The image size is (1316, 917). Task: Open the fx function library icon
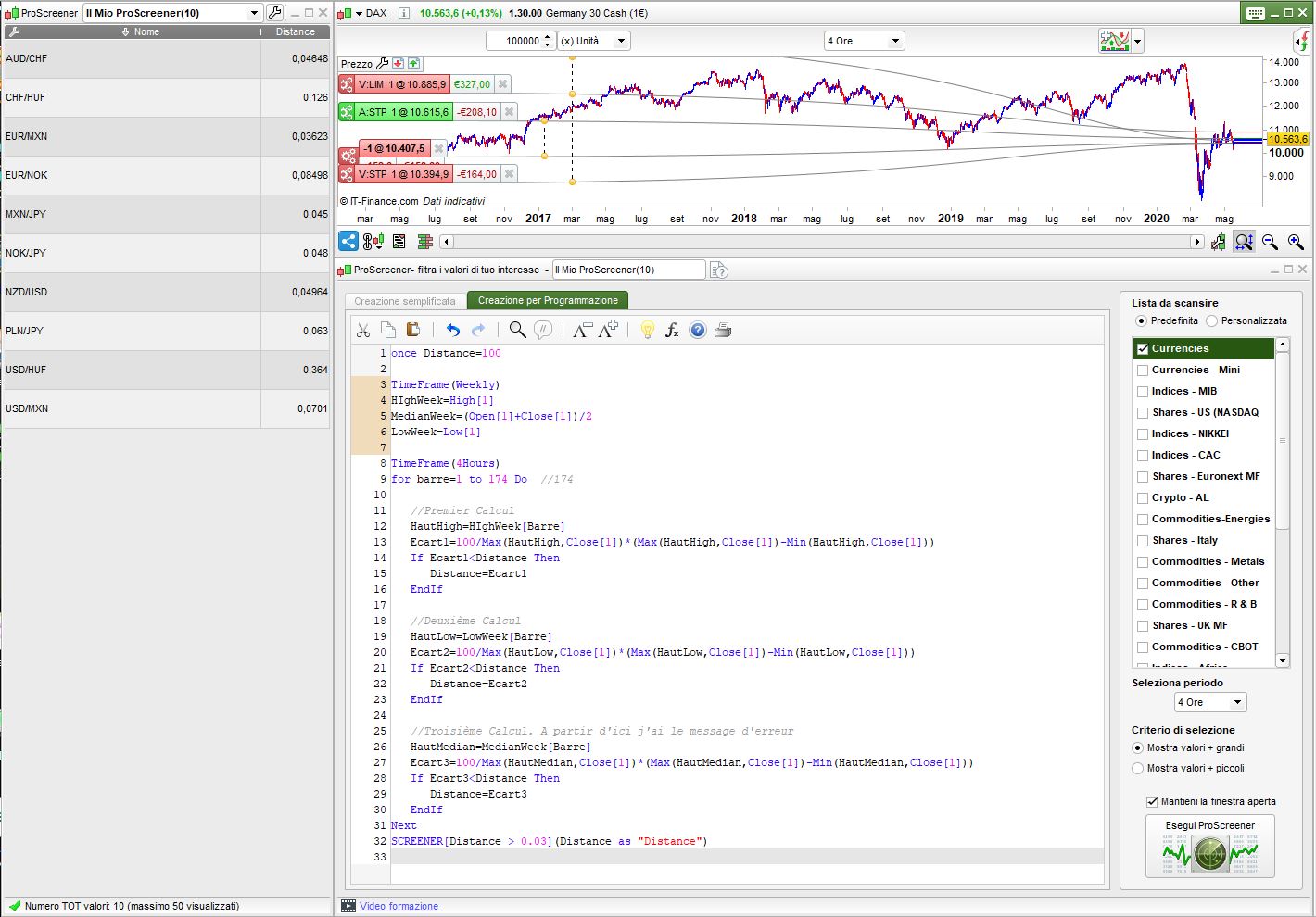pyautogui.click(x=672, y=331)
